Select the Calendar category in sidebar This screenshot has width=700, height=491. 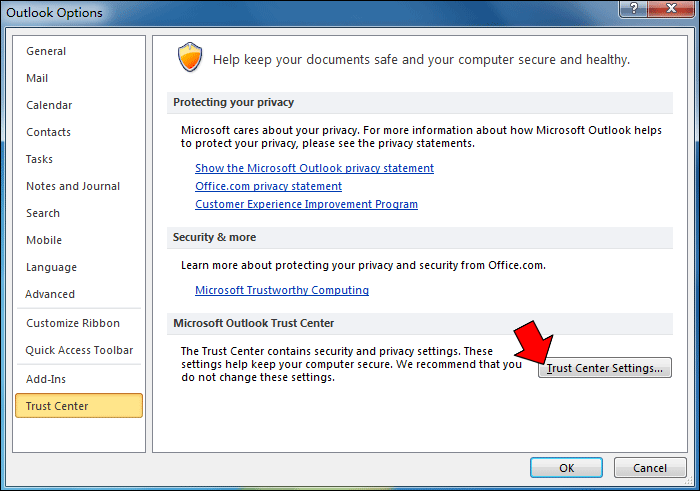pyautogui.click(x=49, y=105)
